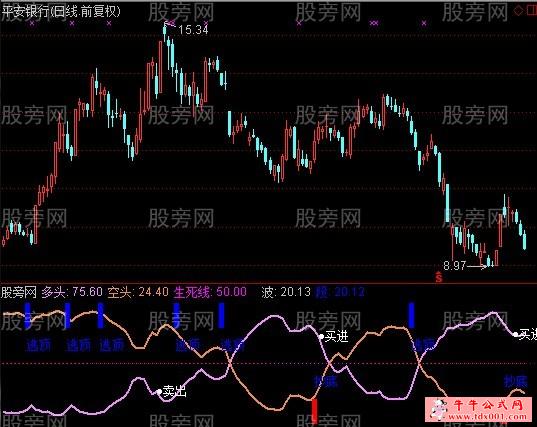The image size is (537, 427).
Task: Click the red diamond icon at chart corner
Action: [519, 11]
